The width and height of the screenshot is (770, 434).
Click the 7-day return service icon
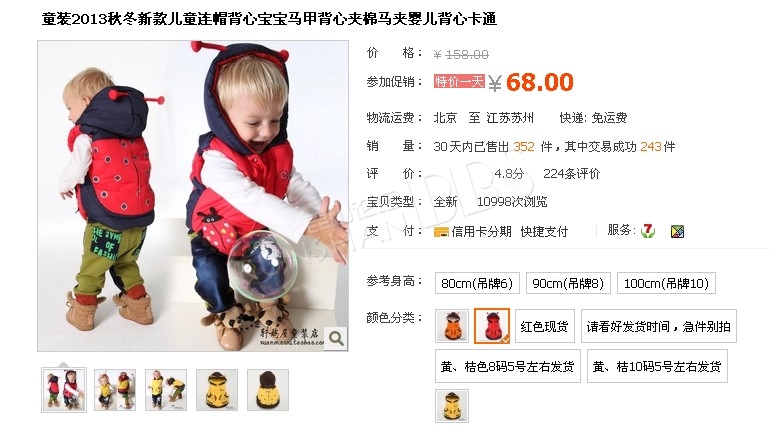pyautogui.click(x=648, y=231)
